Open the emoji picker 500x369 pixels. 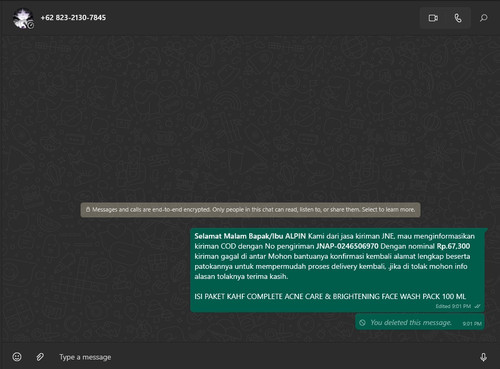(17, 357)
